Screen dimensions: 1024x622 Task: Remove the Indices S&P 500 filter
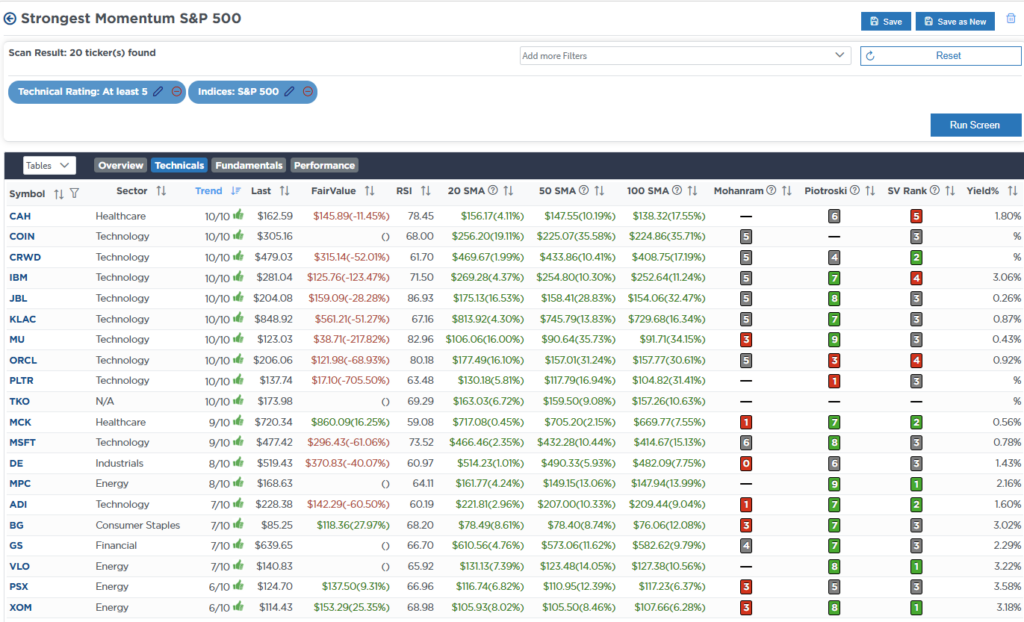click(308, 91)
